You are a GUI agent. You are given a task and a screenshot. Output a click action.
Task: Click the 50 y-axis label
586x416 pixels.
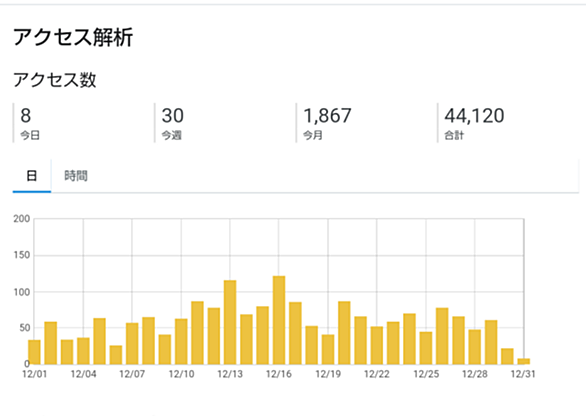[x=24, y=328]
